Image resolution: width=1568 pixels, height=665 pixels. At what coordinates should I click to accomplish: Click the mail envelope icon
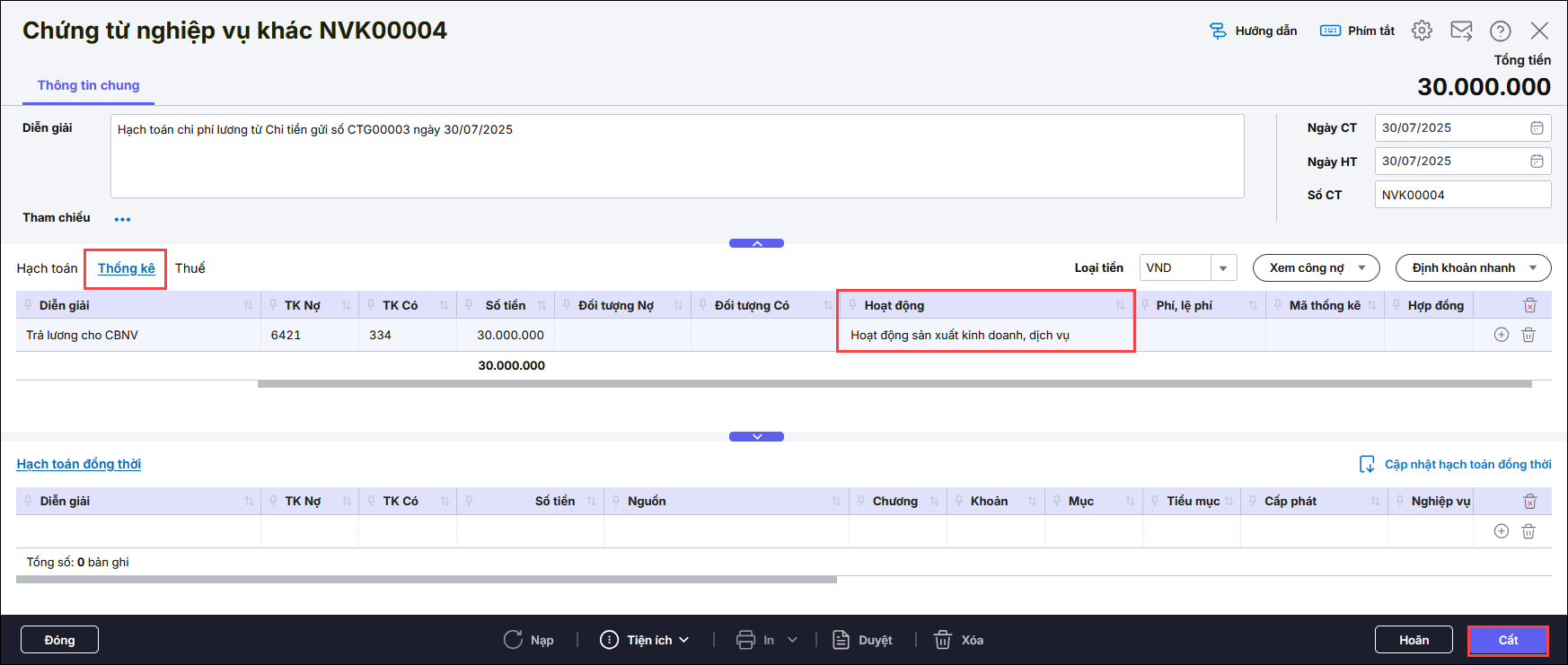pyautogui.click(x=1461, y=31)
